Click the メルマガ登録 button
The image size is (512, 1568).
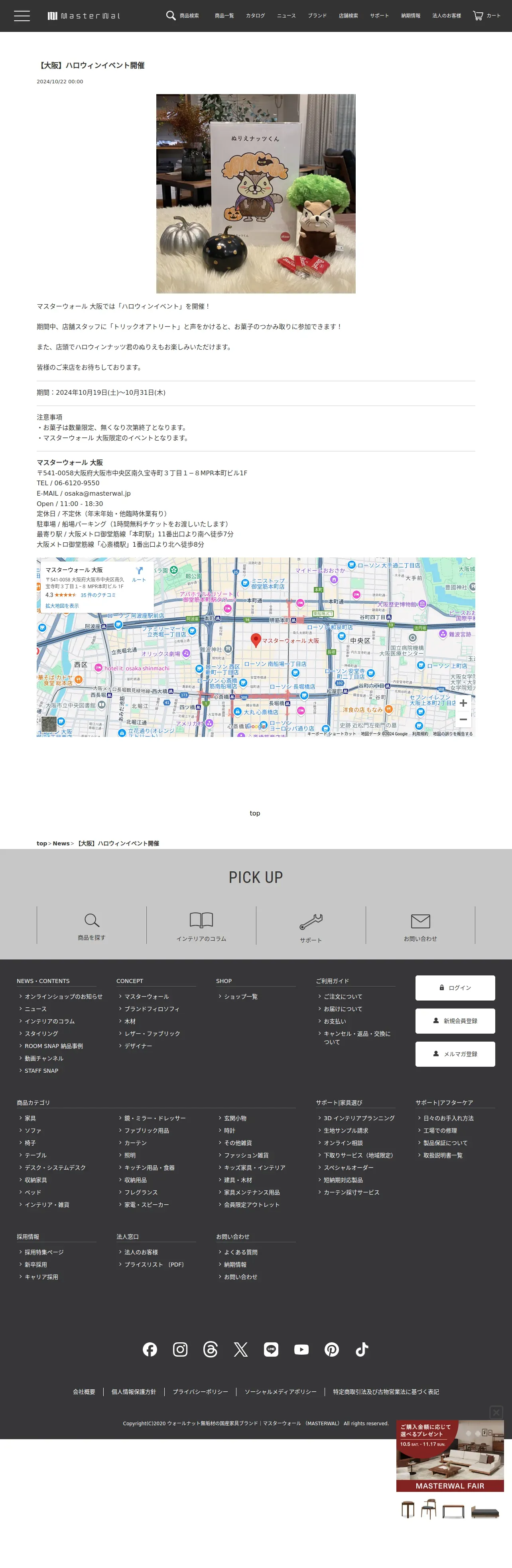[455, 1054]
